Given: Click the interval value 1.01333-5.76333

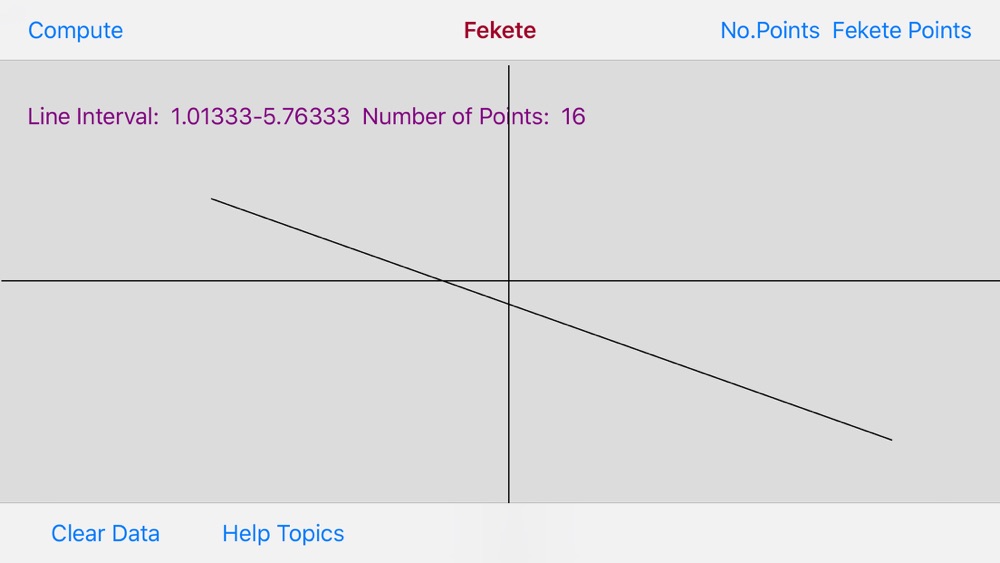Looking at the screenshot, I should 260,117.
